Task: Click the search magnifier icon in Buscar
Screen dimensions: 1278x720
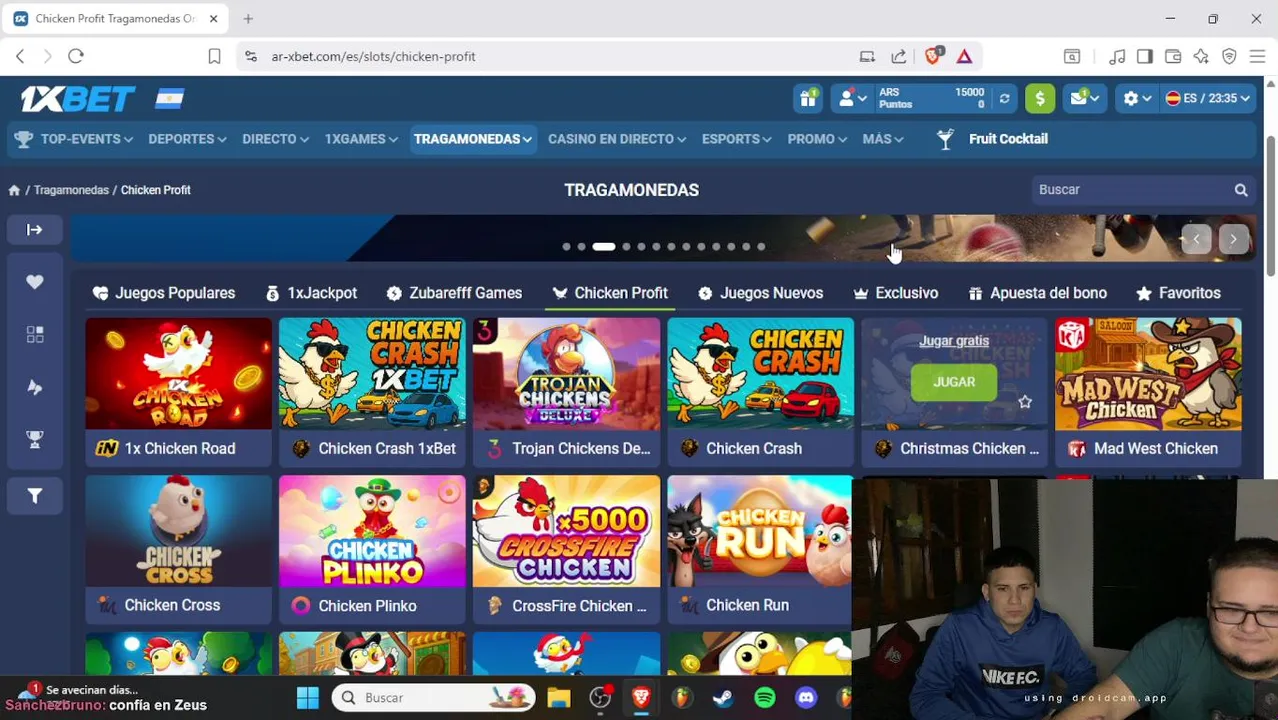Action: [x=1241, y=190]
